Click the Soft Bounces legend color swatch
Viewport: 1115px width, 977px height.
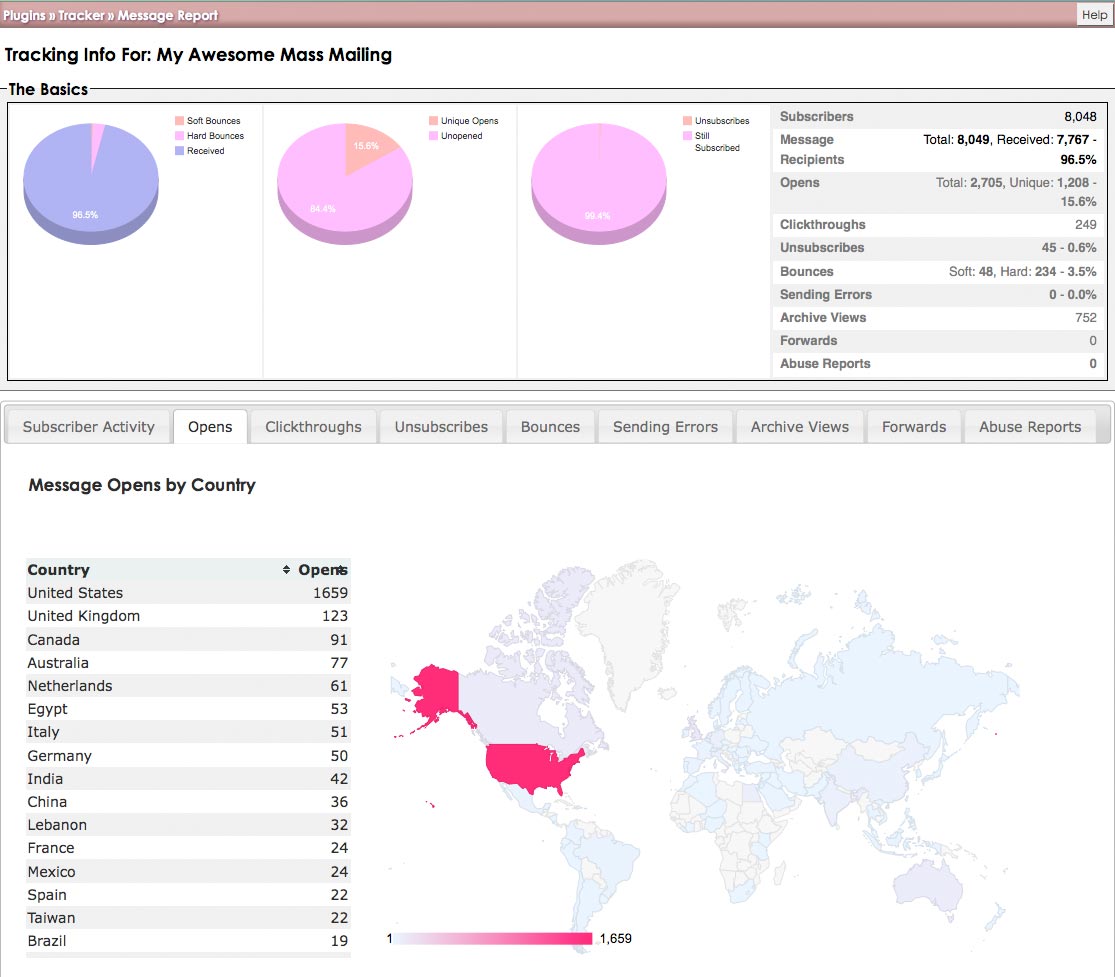179,121
